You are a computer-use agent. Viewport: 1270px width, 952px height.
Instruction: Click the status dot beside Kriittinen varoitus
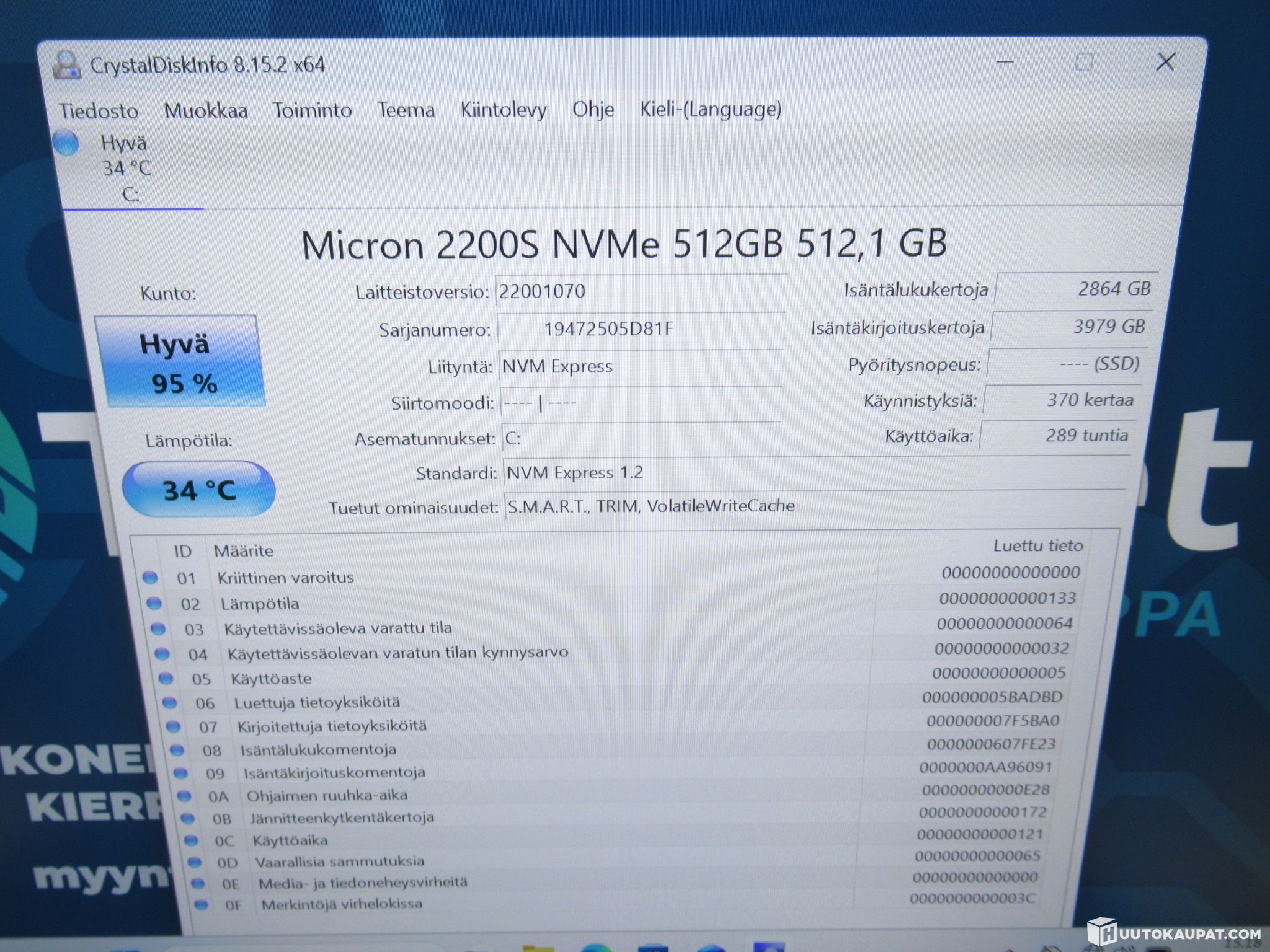point(150,578)
